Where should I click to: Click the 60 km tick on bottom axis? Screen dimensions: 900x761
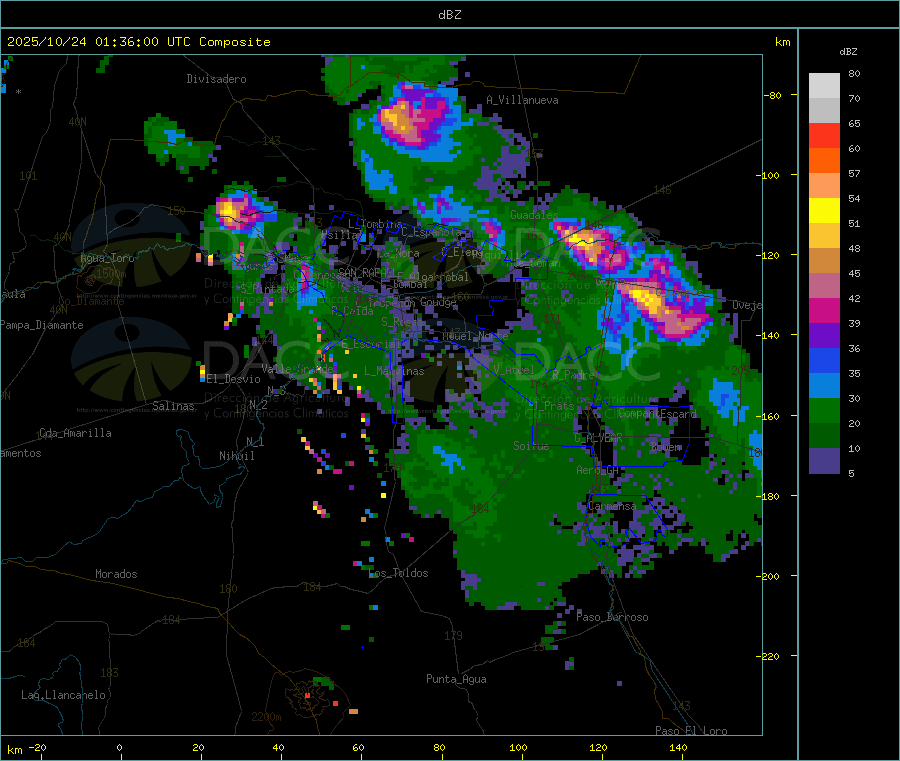pyautogui.click(x=358, y=747)
